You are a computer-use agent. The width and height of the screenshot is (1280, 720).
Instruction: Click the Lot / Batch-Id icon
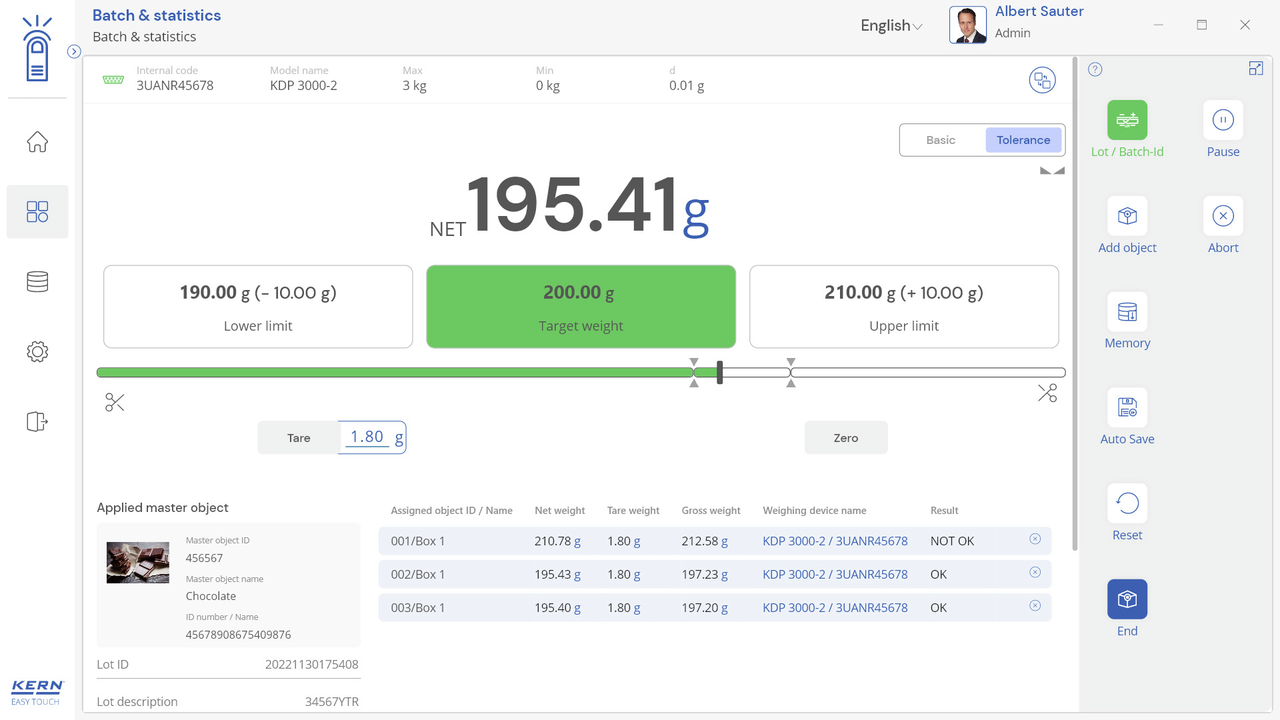click(1127, 120)
